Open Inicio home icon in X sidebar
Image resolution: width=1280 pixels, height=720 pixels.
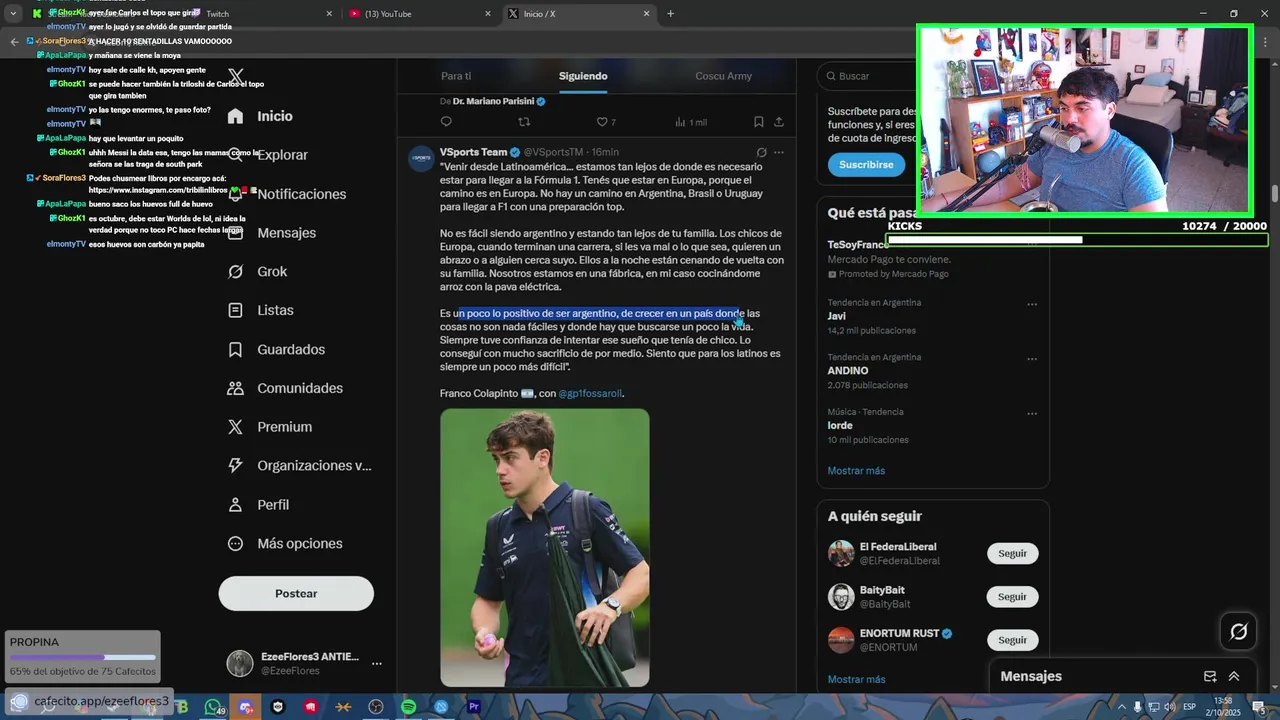click(235, 116)
